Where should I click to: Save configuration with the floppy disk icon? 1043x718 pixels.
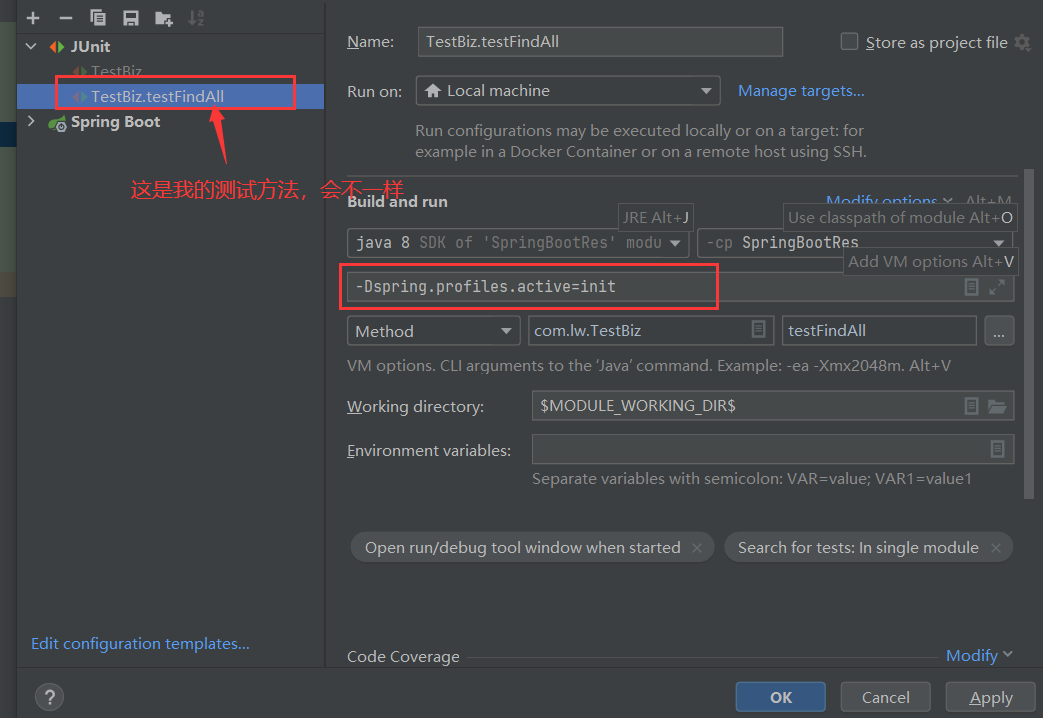click(130, 18)
